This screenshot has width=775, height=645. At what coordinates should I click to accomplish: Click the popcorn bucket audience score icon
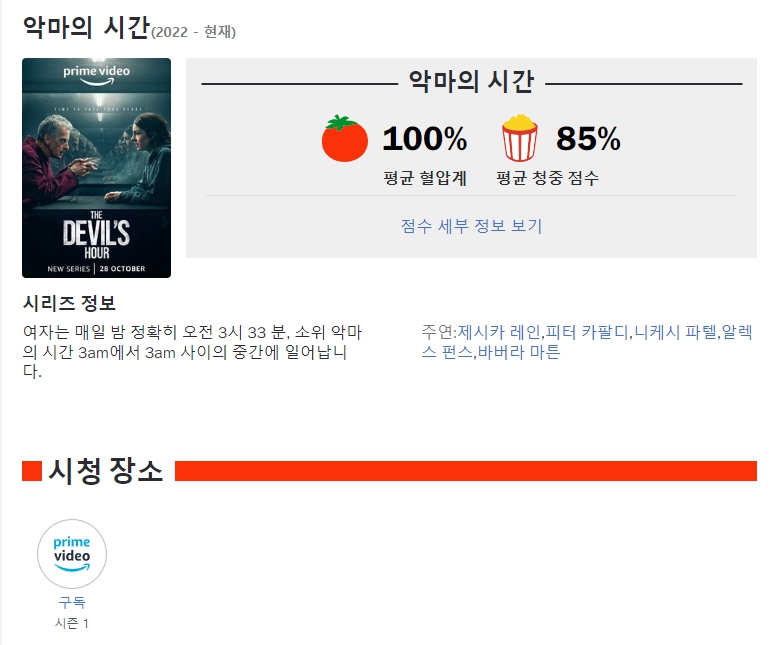click(519, 138)
